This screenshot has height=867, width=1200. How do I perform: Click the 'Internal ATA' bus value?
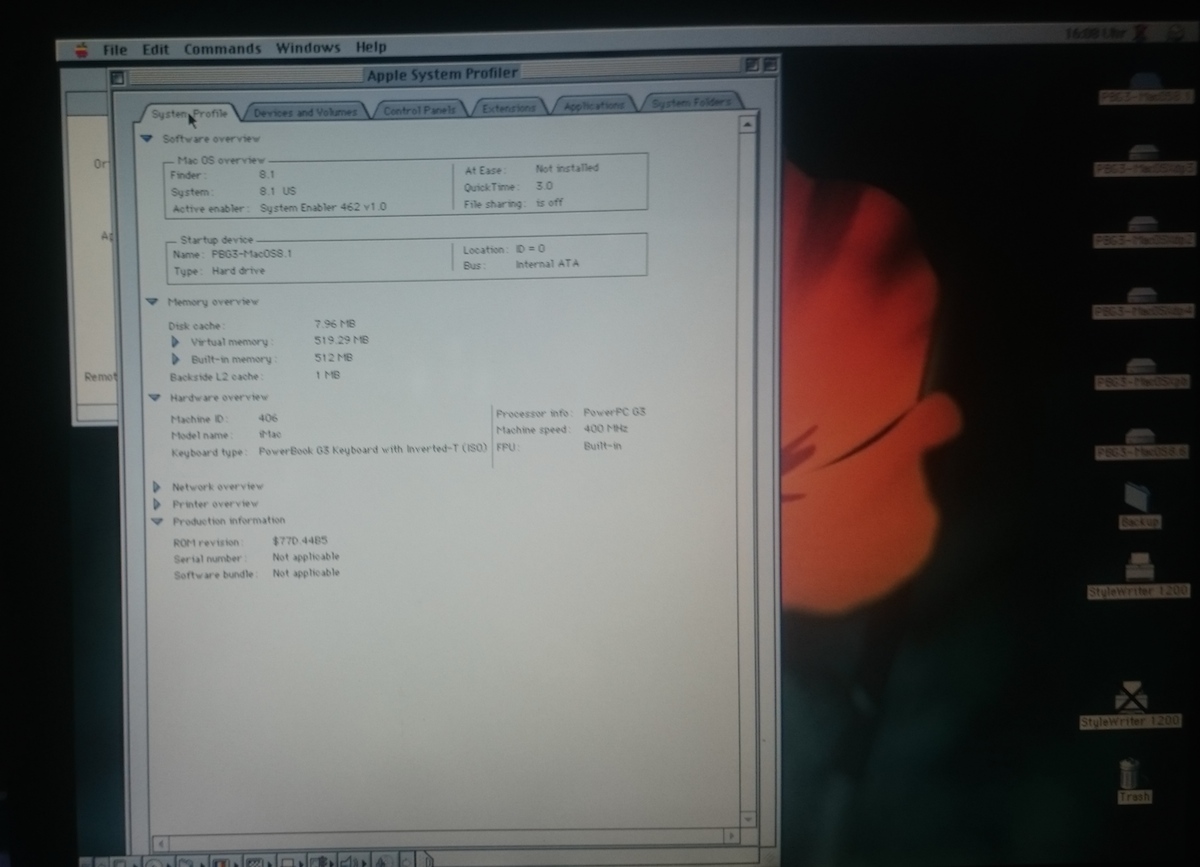[547, 265]
